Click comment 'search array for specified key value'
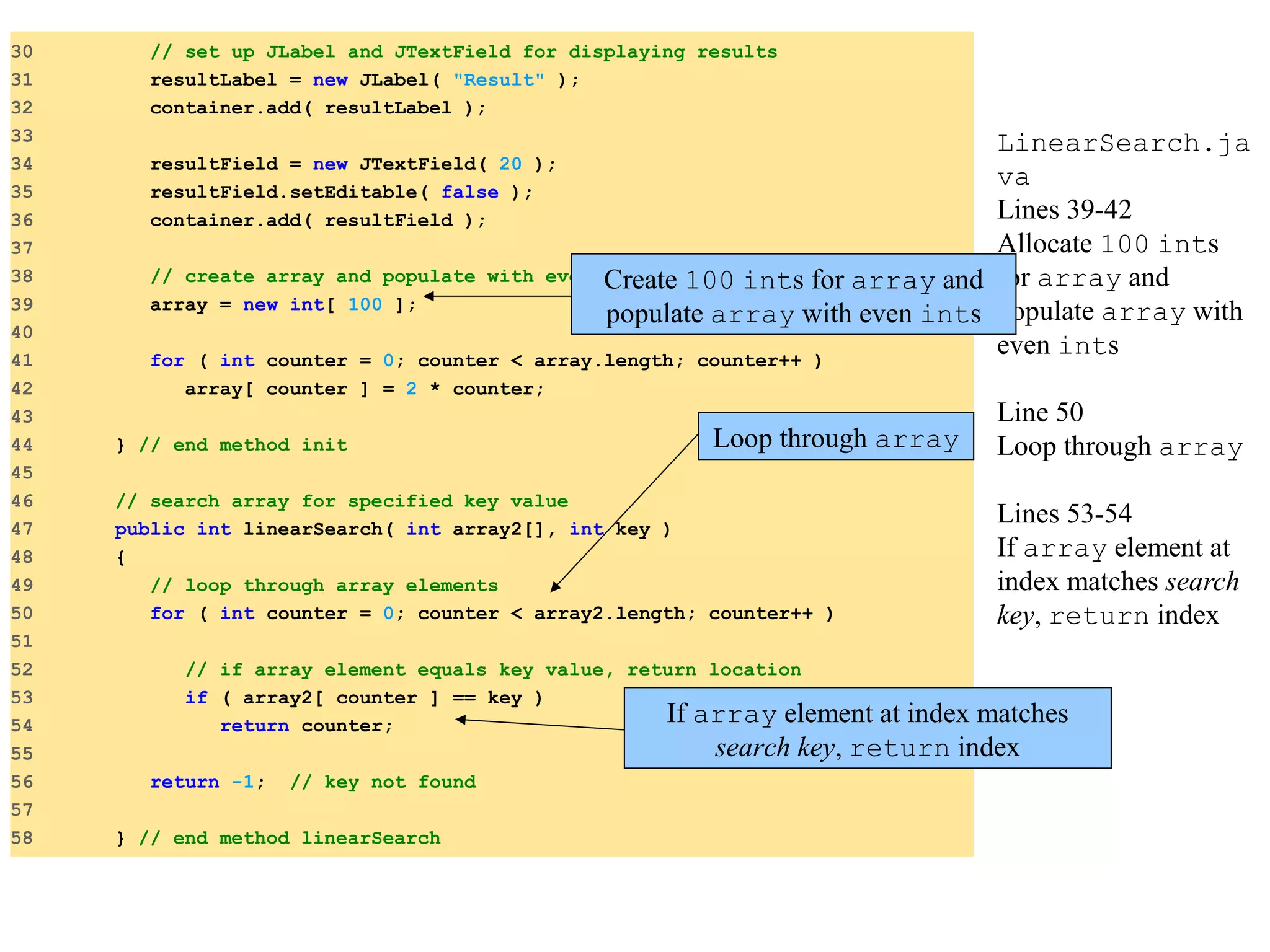The height and width of the screenshot is (952, 1270). (x=342, y=501)
